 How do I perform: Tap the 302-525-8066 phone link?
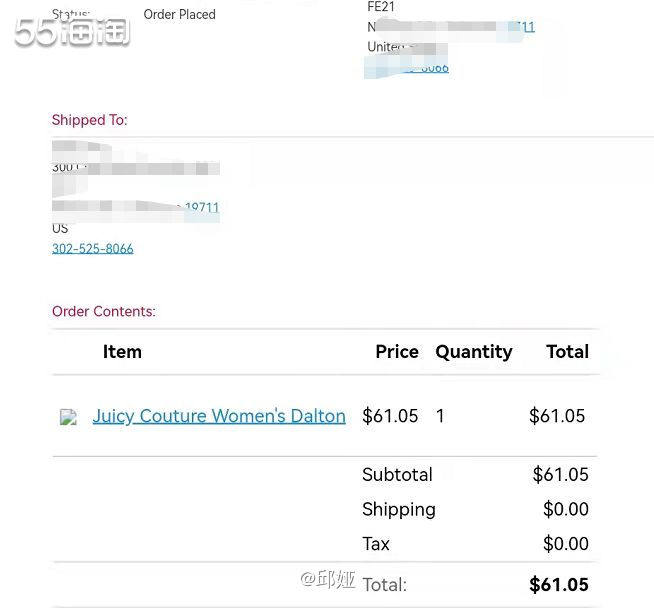point(93,249)
